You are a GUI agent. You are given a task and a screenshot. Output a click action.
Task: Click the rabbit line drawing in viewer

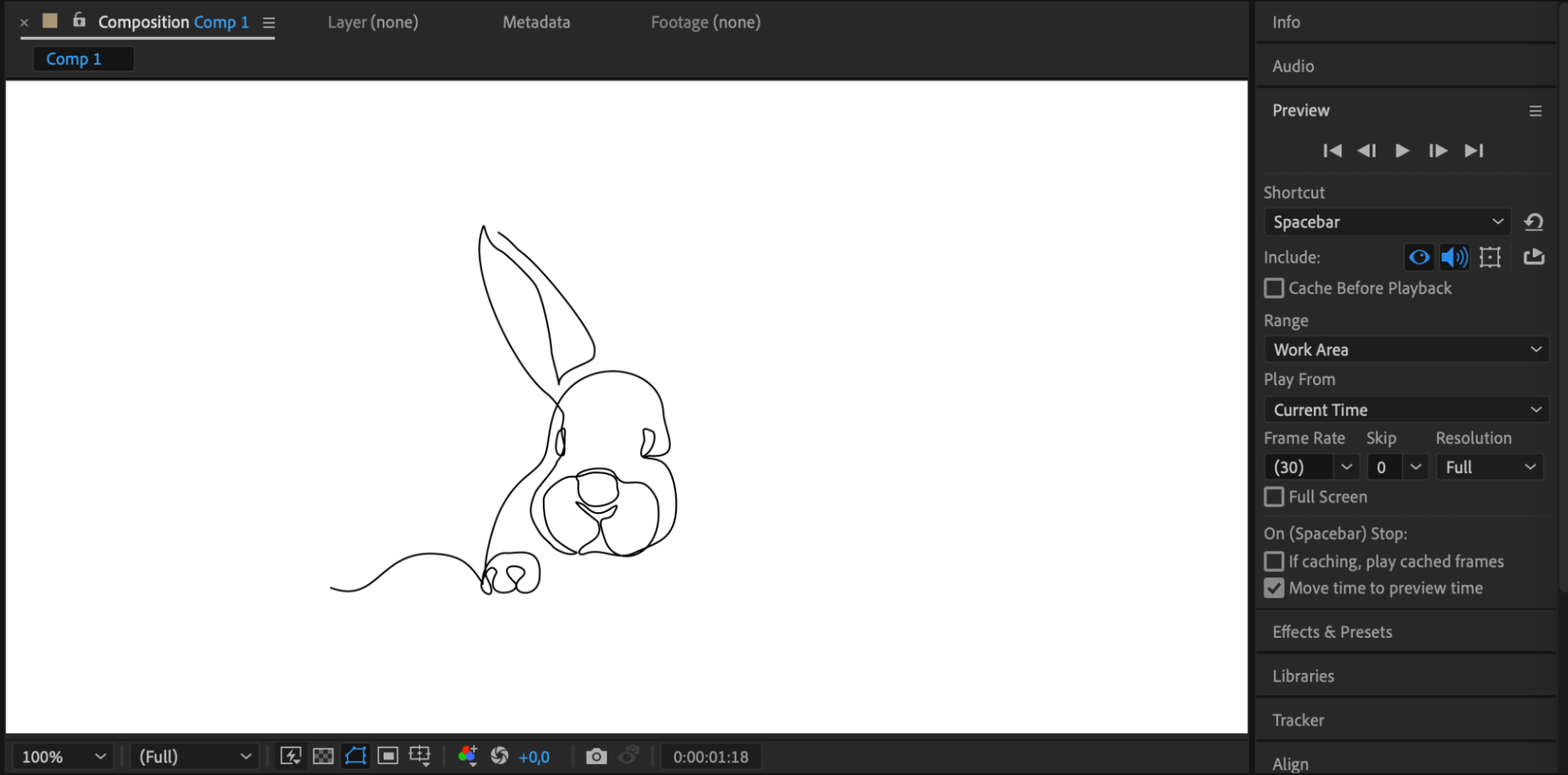tap(503, 410)
